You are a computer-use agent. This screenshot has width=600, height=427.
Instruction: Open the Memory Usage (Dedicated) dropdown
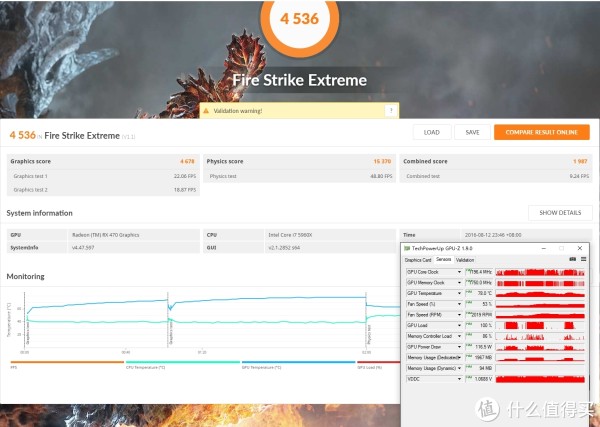(x=460, y=358)
